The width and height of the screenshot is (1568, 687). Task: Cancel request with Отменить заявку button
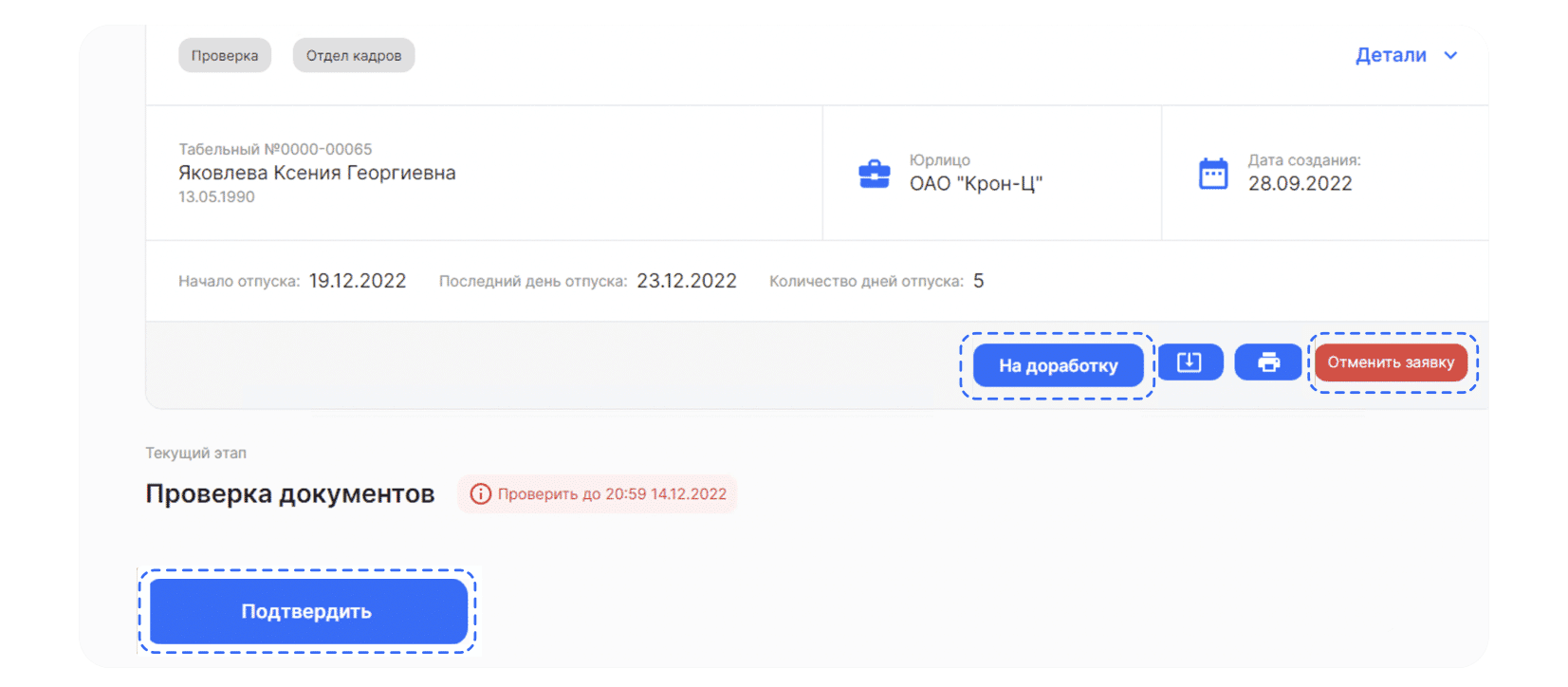(1391, 362)
